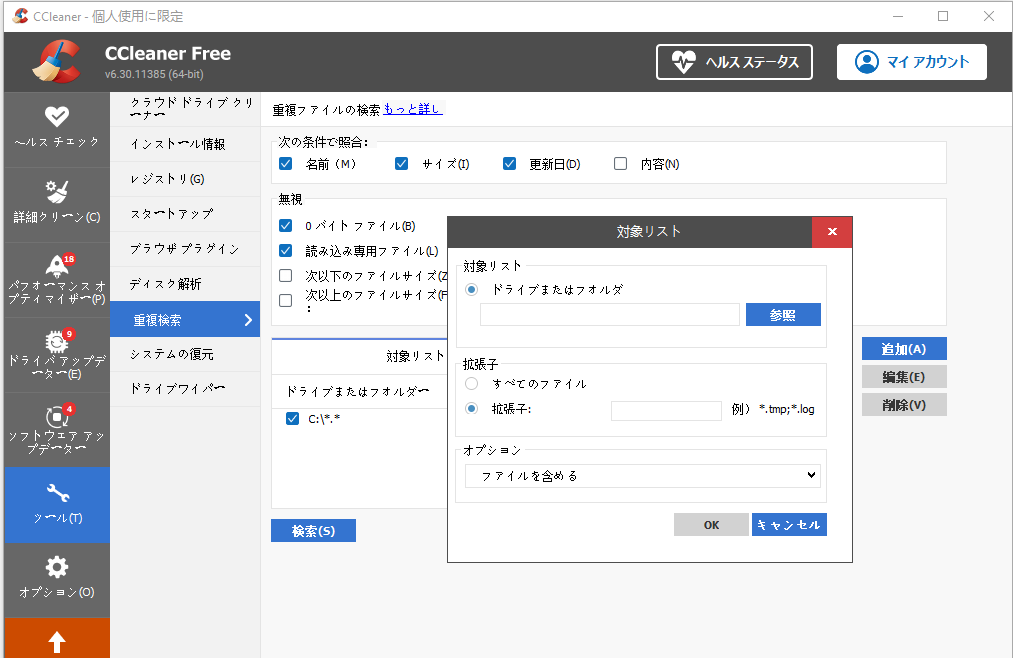Close the 対象リスト dialog with red X
Image resolution: width=1013 pixels, height=658 pixels.
click(832, 232)
